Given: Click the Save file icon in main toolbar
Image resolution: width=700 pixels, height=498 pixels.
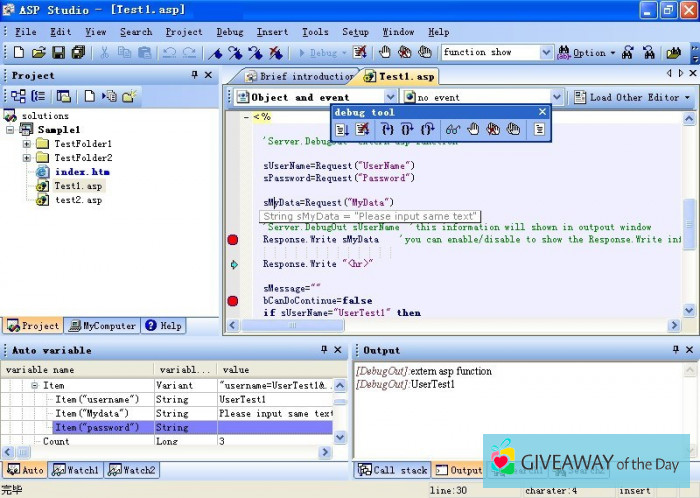Looking at the screenshot, I should pyautogui.click(x=59, y=52).
